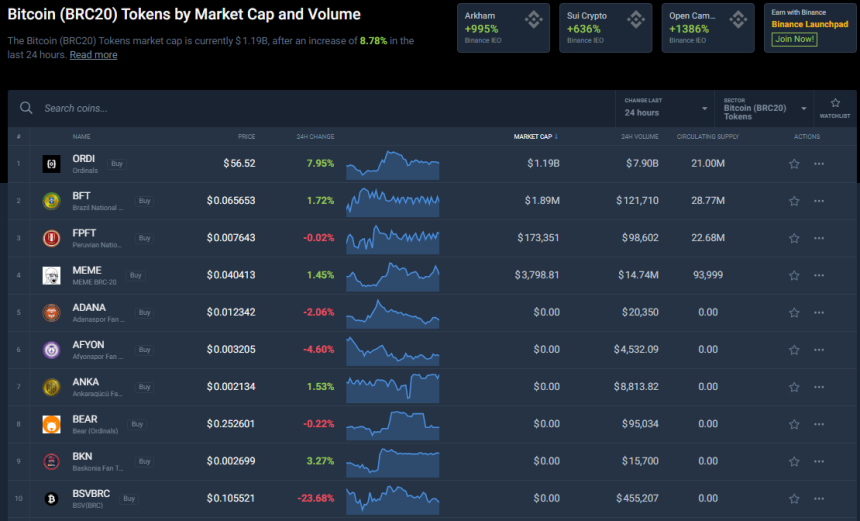The image size is (860, 521).
Task: Click the BFT token logo icon
Action: [x=51, y=201]
